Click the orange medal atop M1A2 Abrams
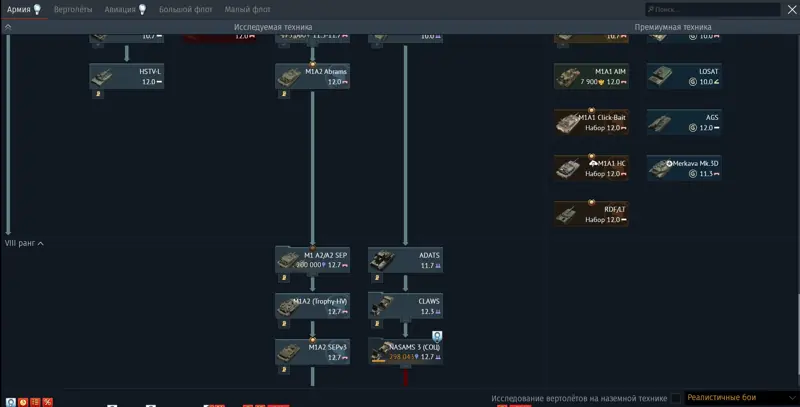Image resolution: width=800 pixels, height=407 pixels. (312, 64)
